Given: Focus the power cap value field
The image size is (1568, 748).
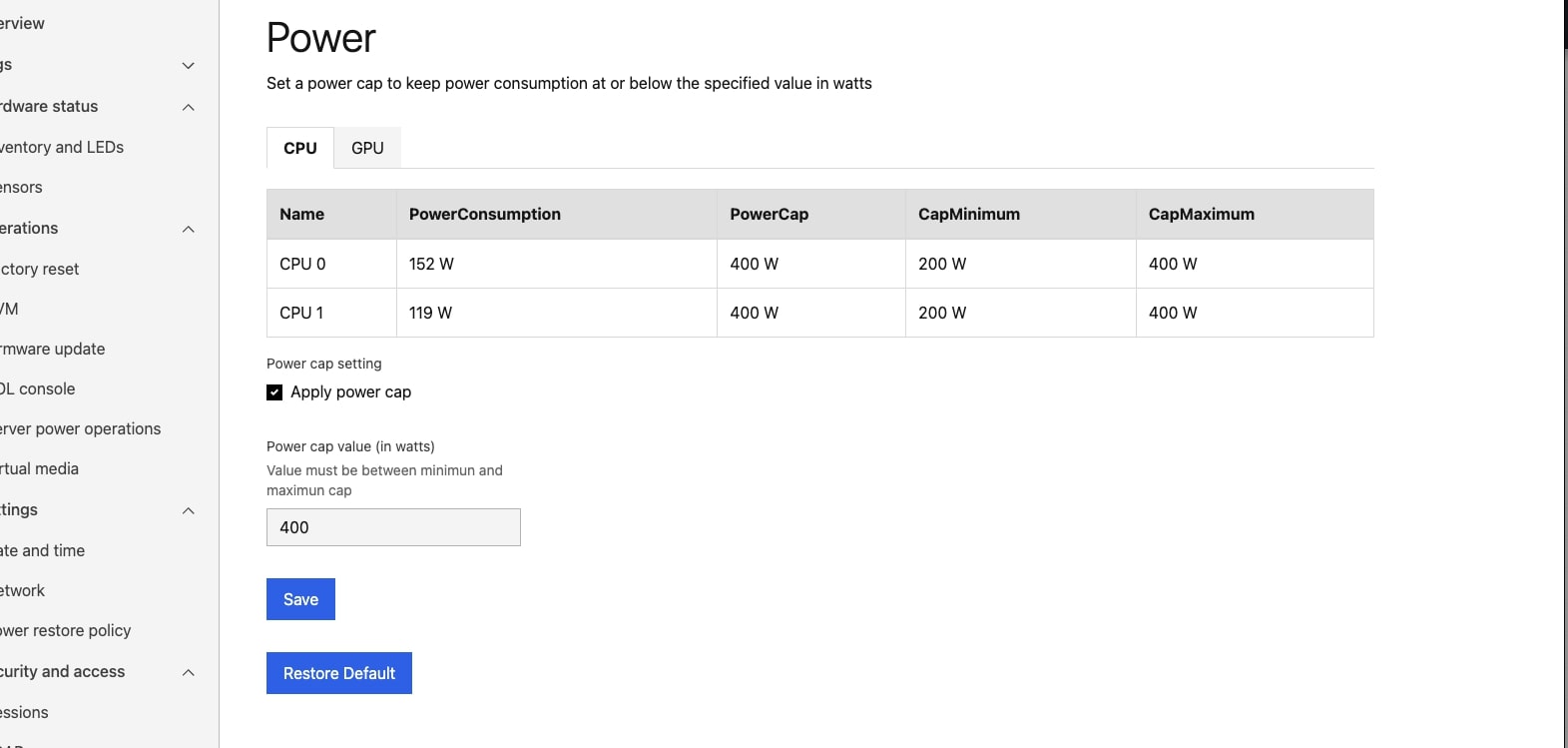Looking at the screenshot, I should [x=393, y=527].
